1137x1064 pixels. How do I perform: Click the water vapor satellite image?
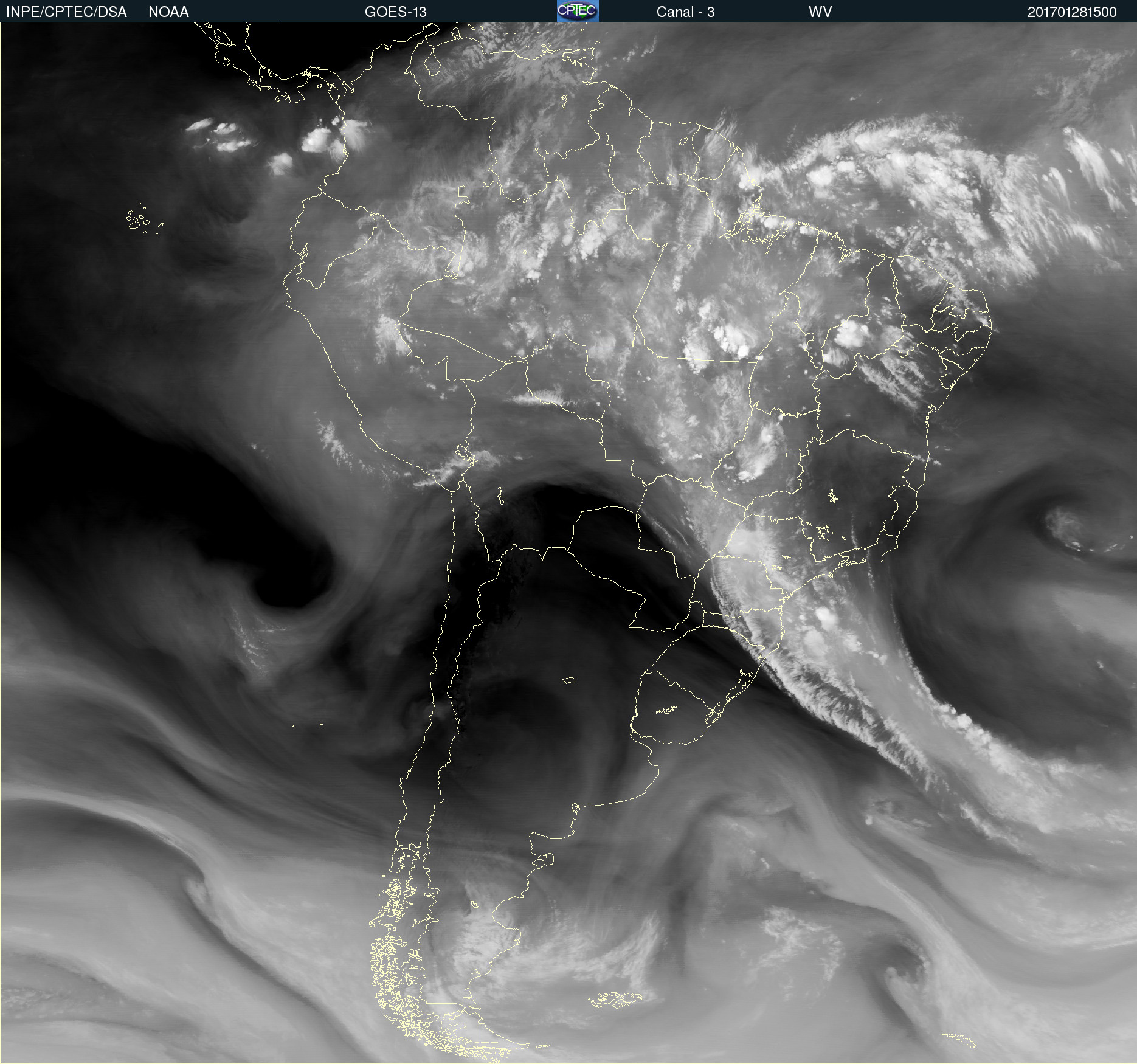[x=568, y=543]
